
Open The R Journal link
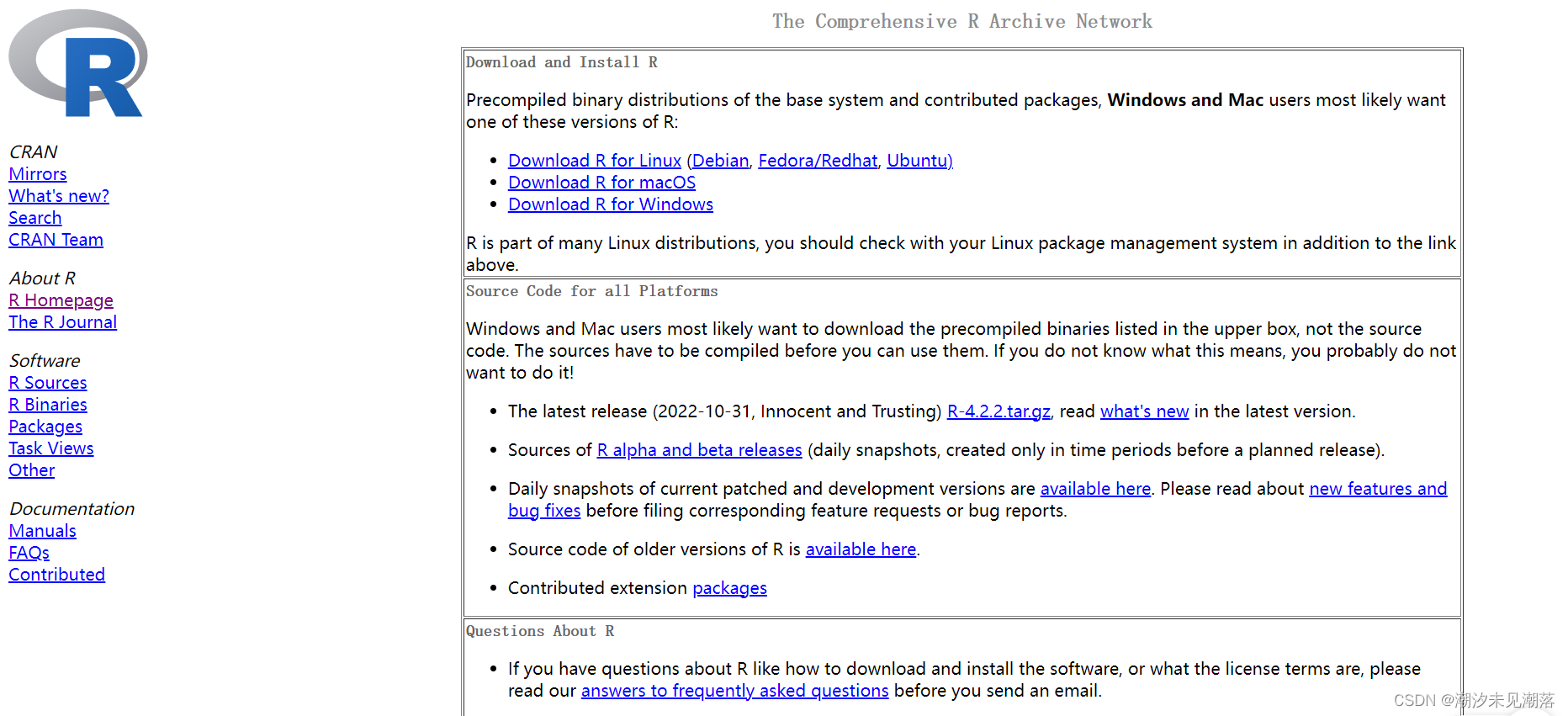[63, 322]
